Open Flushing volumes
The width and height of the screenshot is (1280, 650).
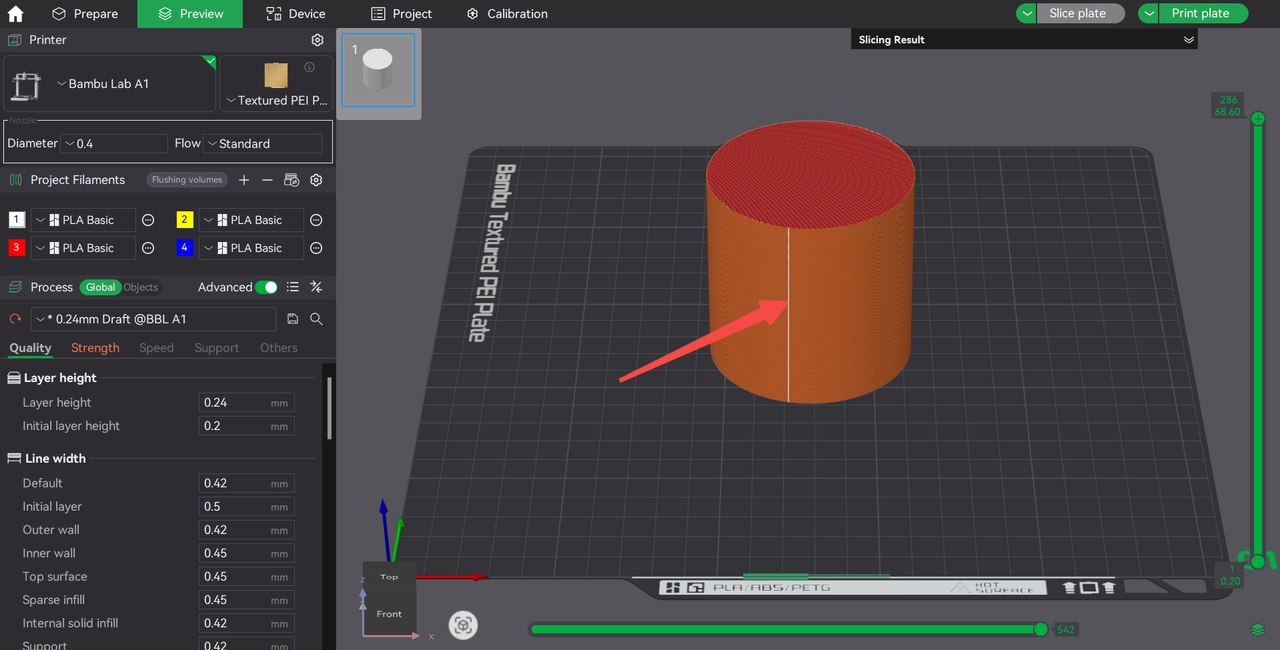point(187,180)
